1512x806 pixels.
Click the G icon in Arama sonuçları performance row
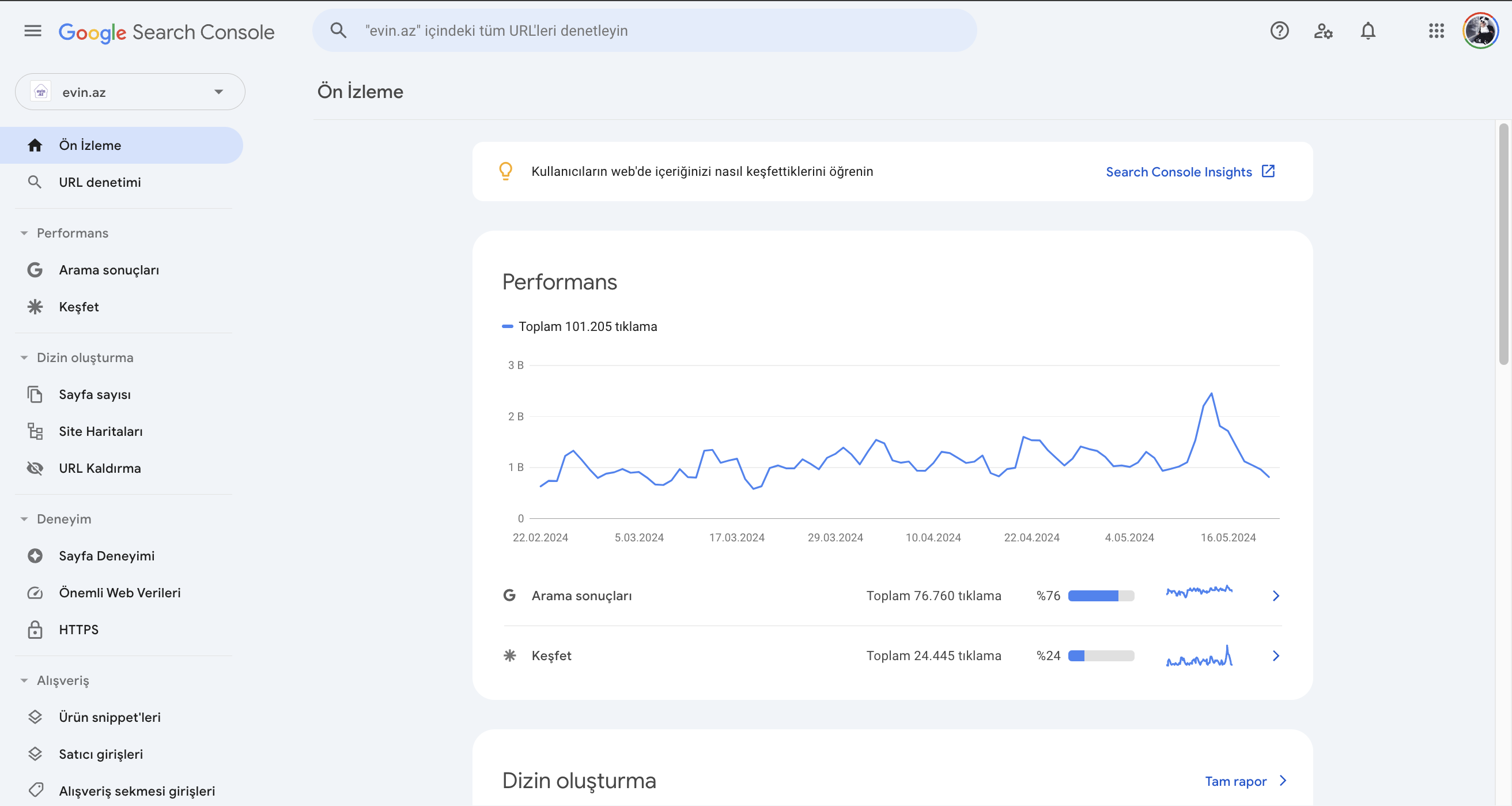(x=509, y=595)
